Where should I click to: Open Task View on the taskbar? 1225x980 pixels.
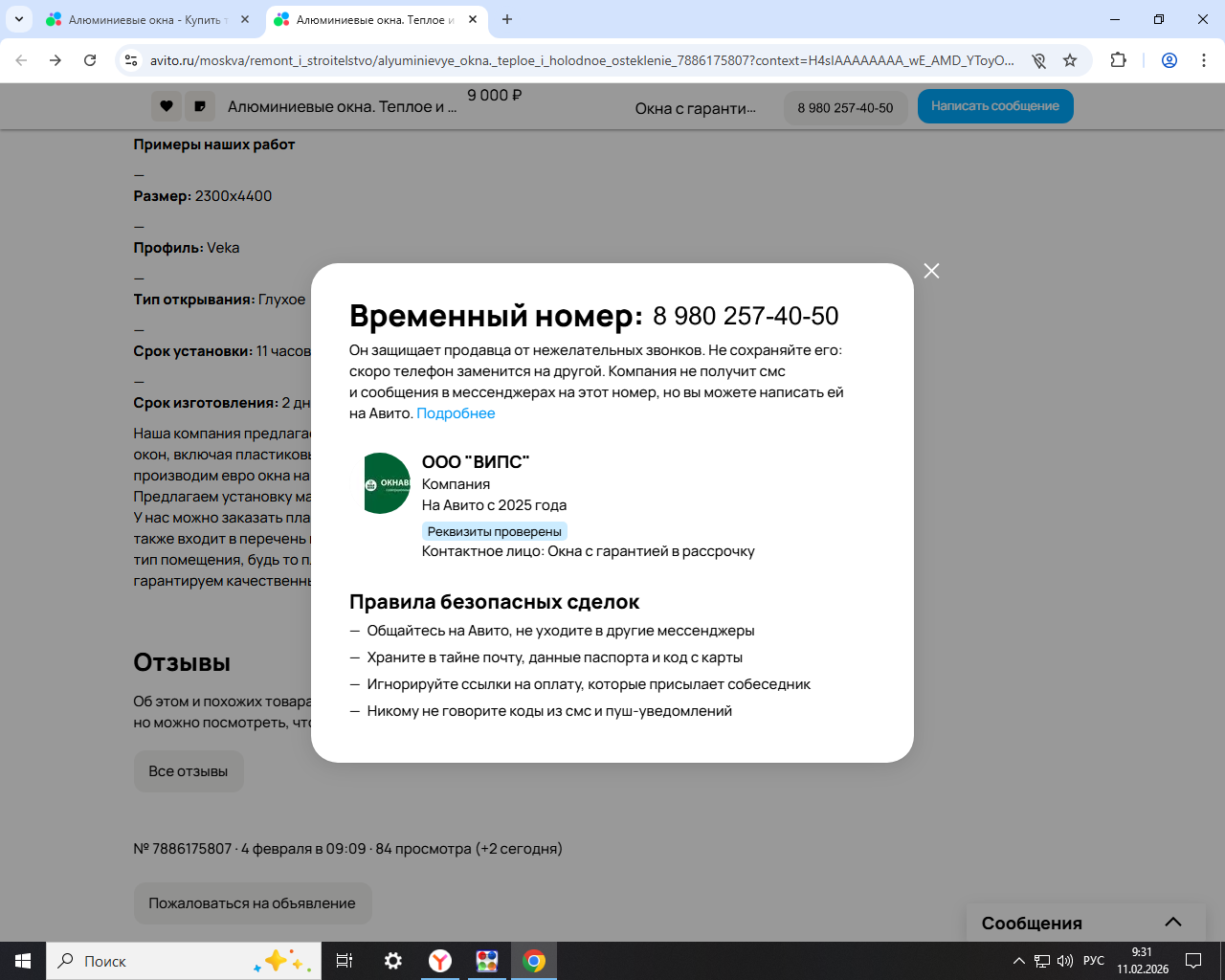pos(345,961)
